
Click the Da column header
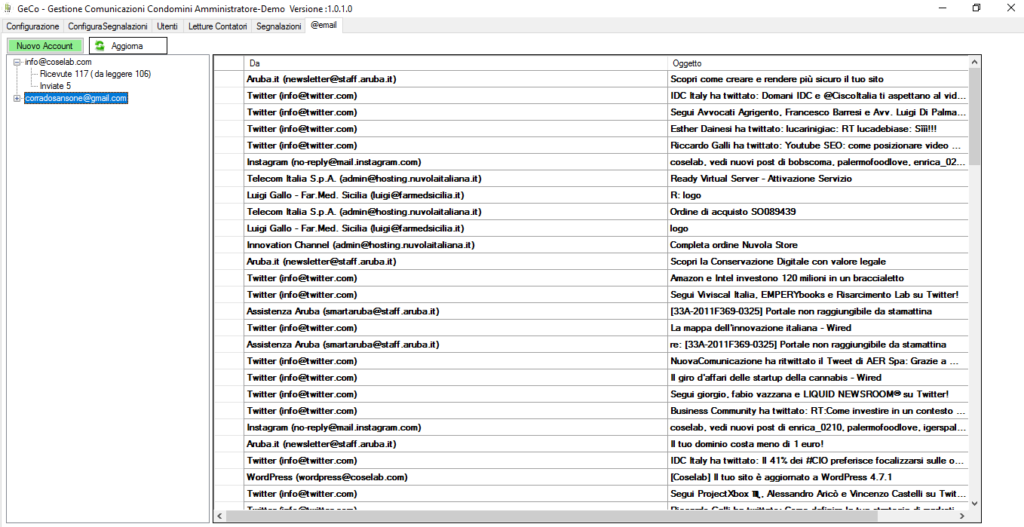[x=455, y=63]
